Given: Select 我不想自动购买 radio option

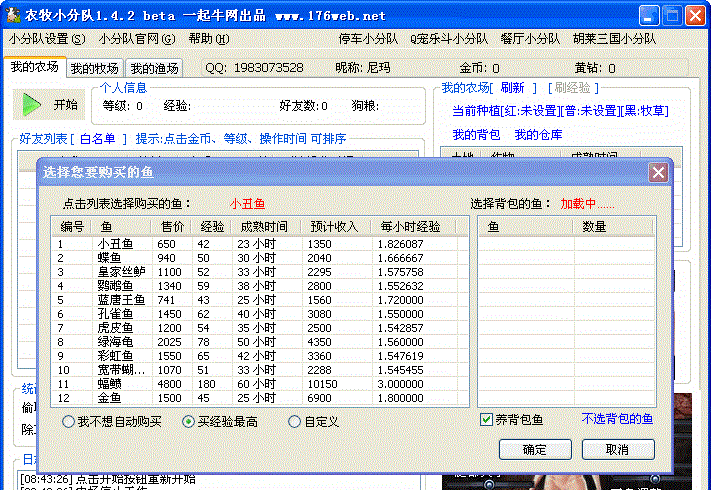Looking at the screenshot, I should click(x=69, y=422).
